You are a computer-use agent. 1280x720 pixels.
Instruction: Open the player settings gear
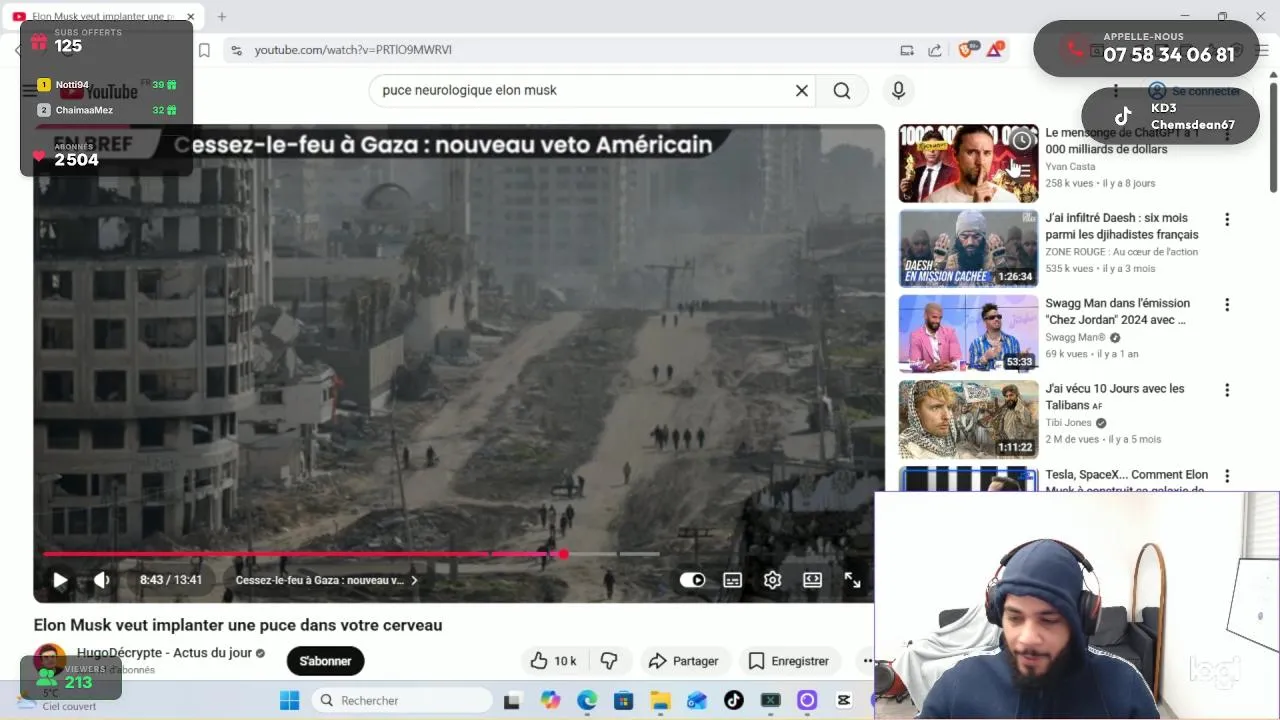[x=772, y=580]
